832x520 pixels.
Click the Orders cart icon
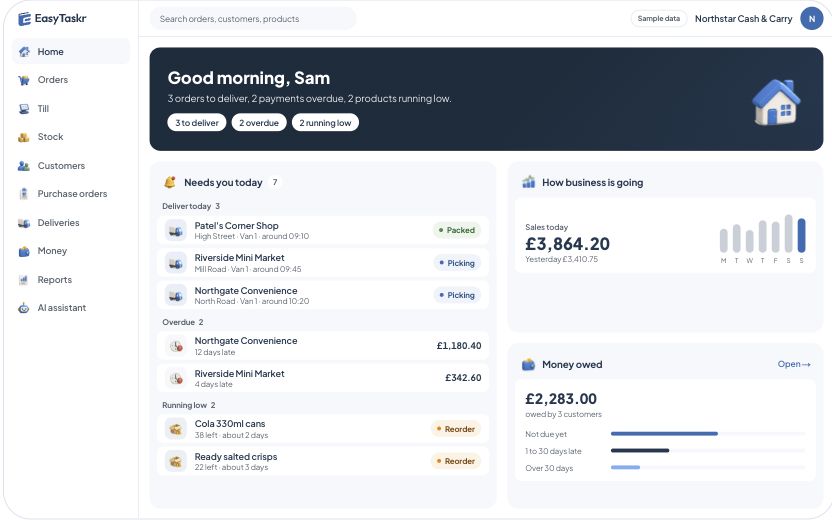point(24,80)
